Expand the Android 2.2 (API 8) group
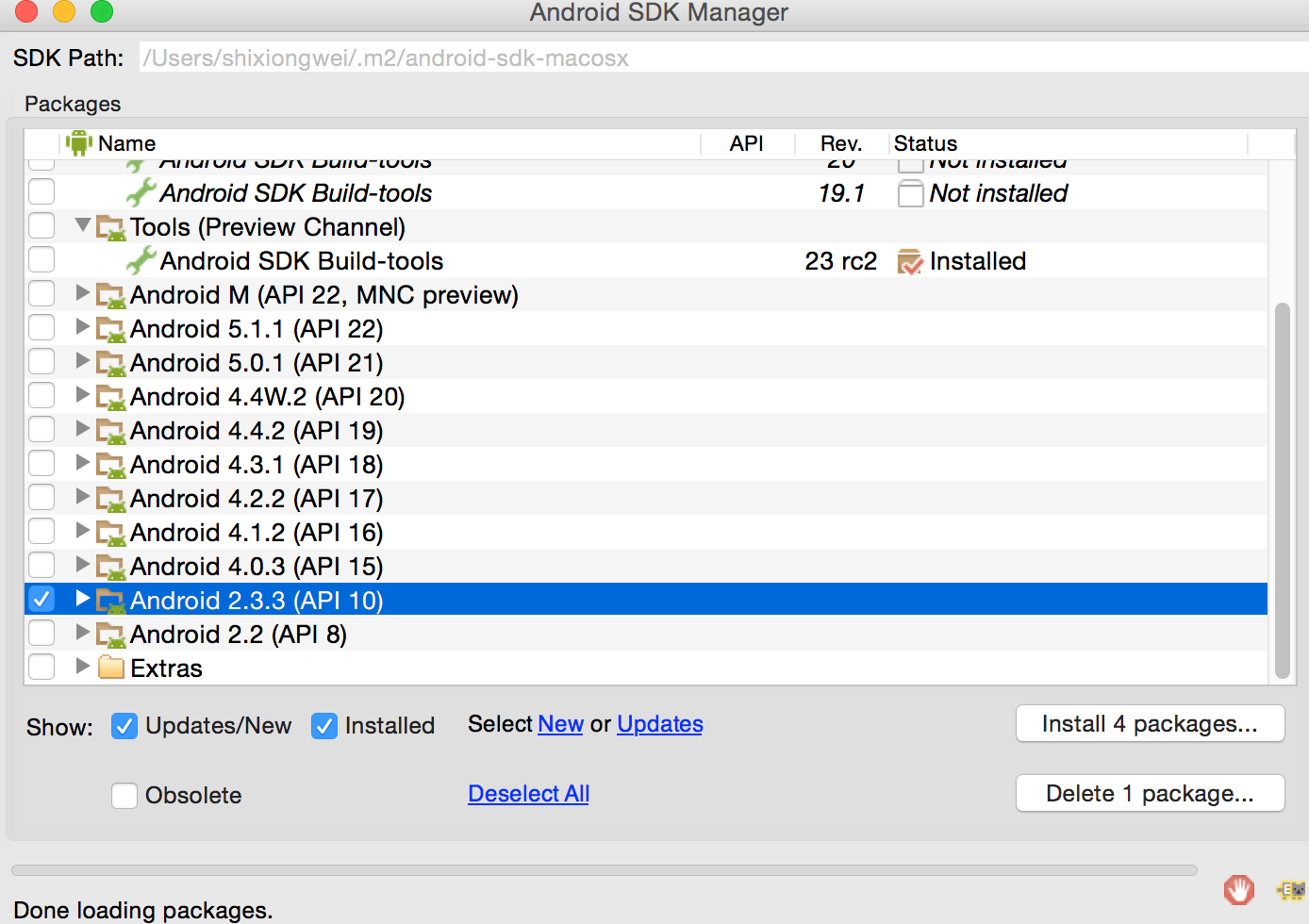This screenshot has height=924, width=1309. pyautogui.click(x=83, y=633)
